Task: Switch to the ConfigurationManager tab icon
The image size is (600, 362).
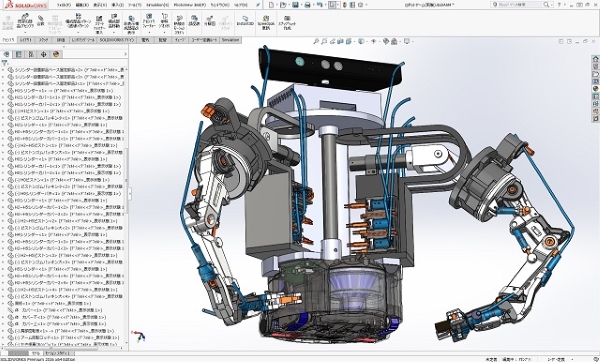Action: click(31, 54)
